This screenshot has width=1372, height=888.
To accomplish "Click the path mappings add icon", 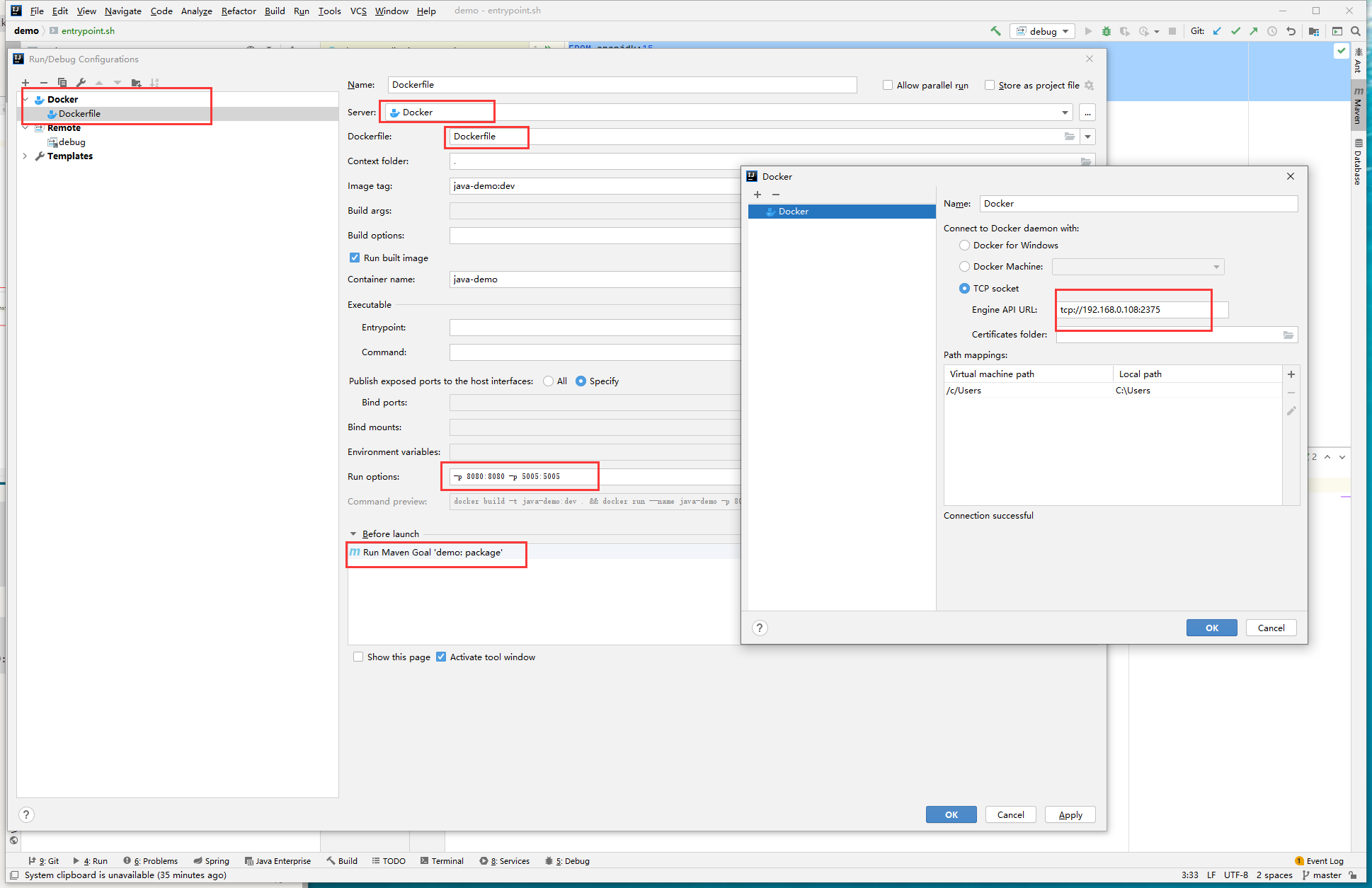I will pyautogui.click(x=1292, y=374).
